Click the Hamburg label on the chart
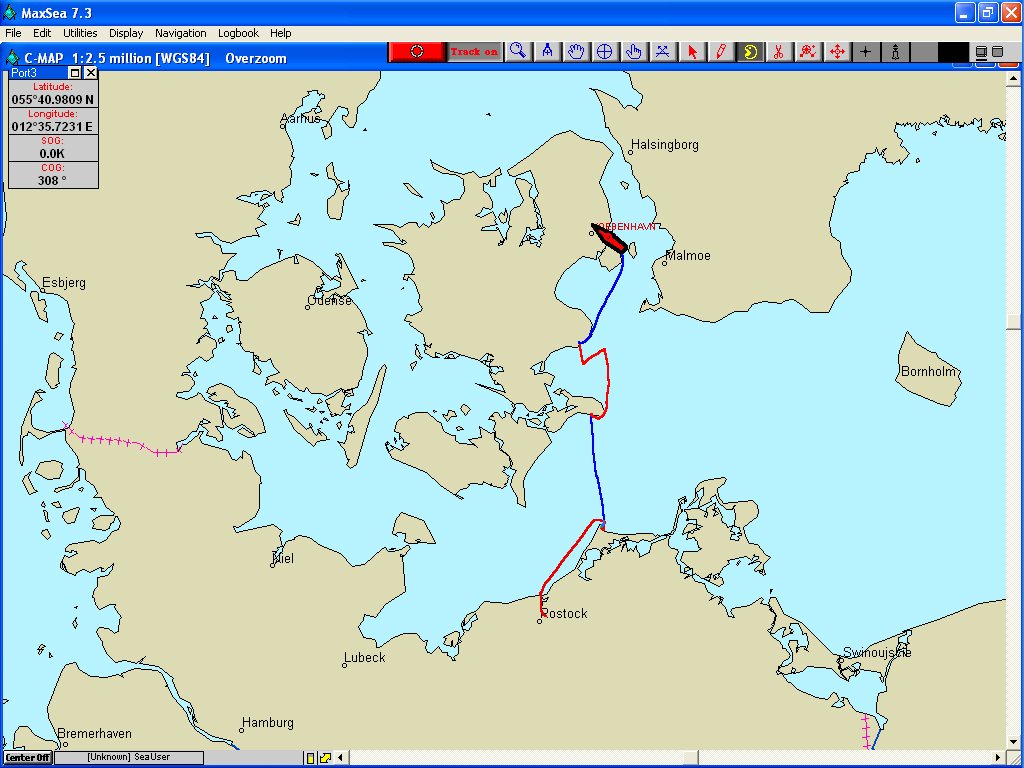 (268, 722)
